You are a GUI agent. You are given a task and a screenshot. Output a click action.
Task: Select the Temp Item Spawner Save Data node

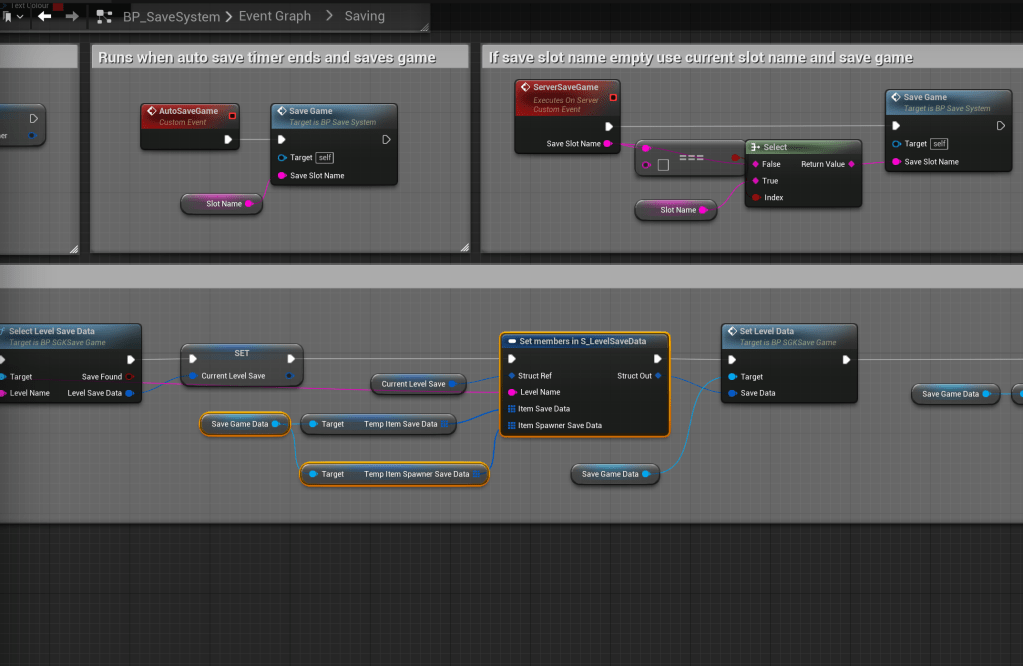click(394, 474)
